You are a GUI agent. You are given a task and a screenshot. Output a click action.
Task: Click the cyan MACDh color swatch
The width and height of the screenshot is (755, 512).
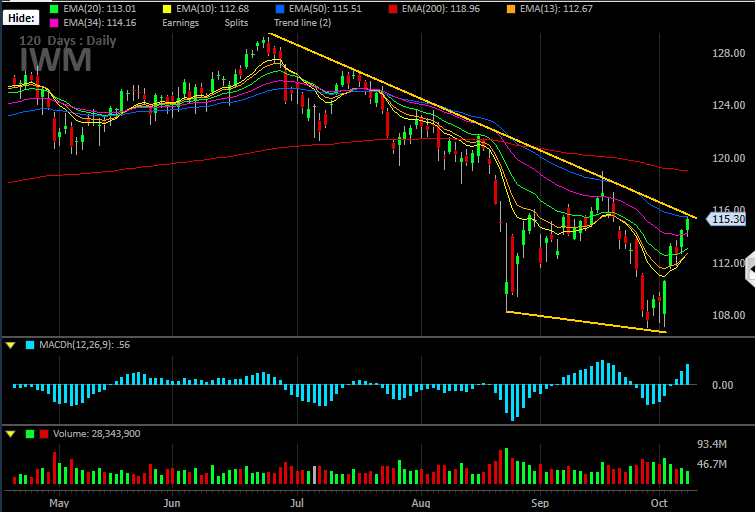tap(30, 345)
